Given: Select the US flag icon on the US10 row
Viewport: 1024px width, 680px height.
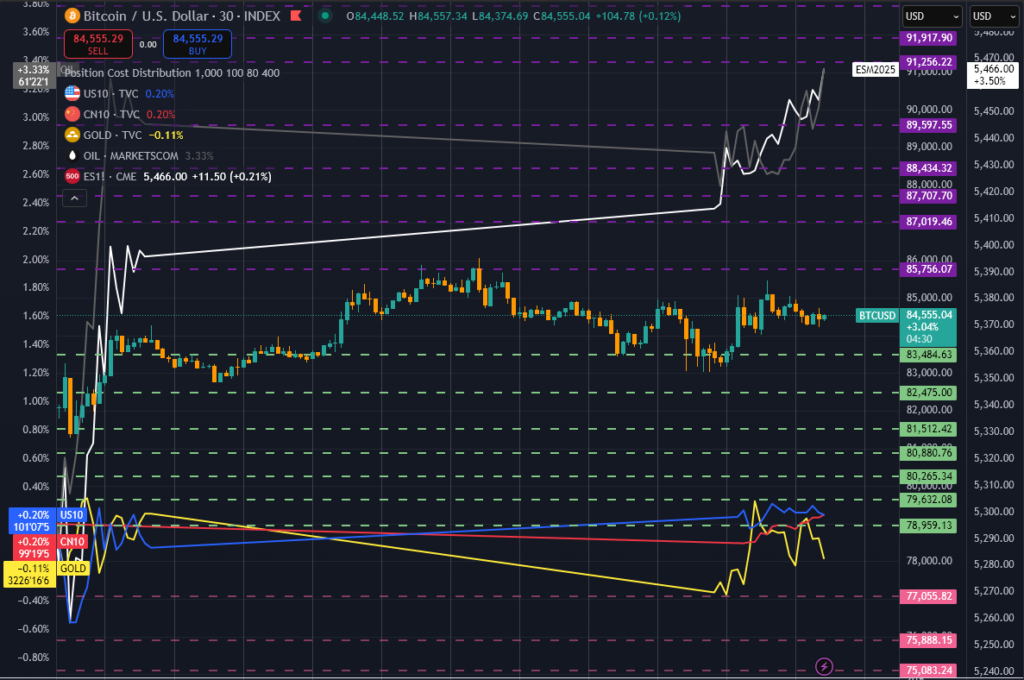Looking at the screenshot, I should (x=71, y=94).
